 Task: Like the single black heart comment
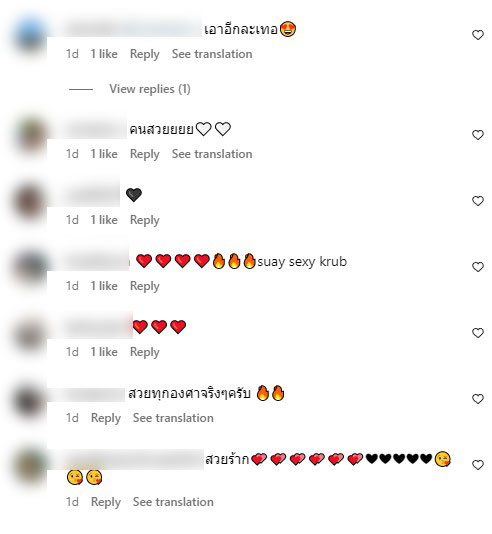[x=478, y=201]
